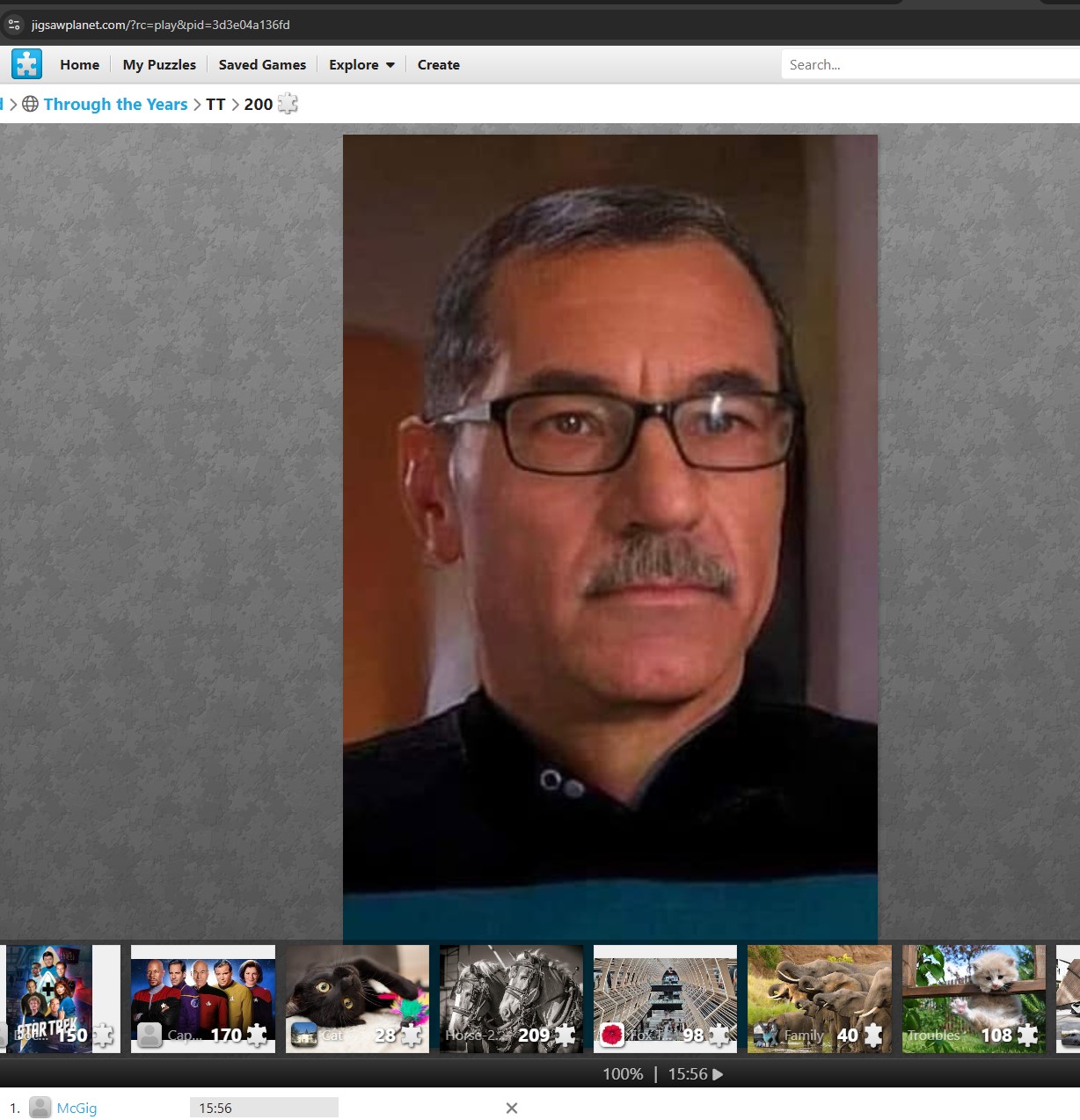Screen dimensions: 1080x1120
Task: Close the leaderboard panel with the X
Action: point(512,1108)
